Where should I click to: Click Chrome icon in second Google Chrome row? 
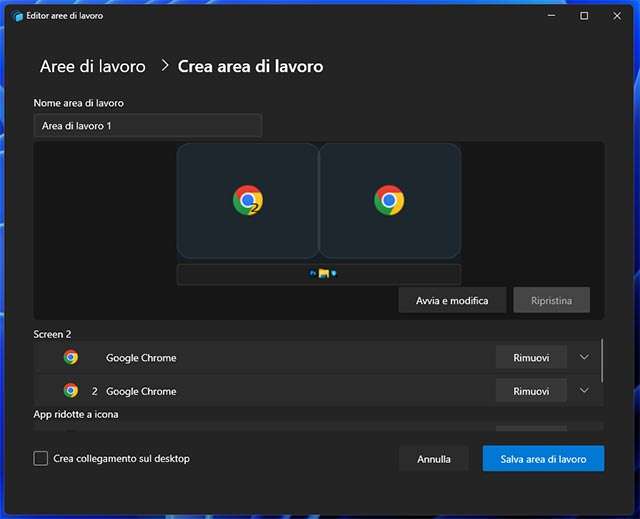(71, 391)
